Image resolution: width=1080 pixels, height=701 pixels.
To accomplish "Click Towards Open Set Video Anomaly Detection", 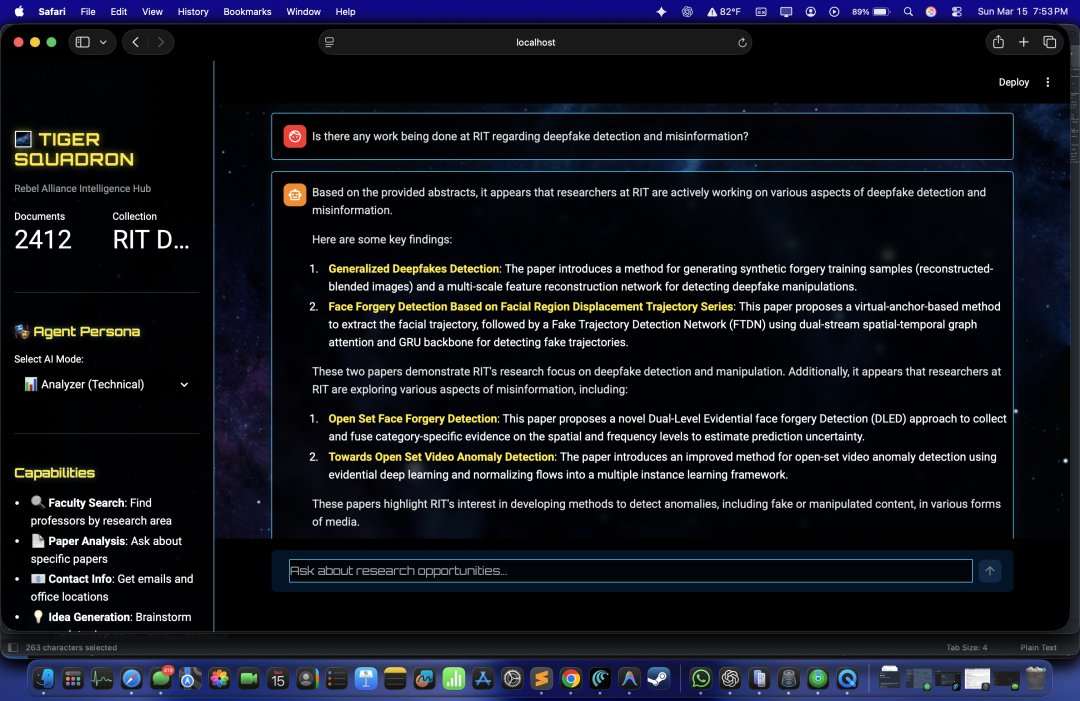I will click(x=441, y=457).
